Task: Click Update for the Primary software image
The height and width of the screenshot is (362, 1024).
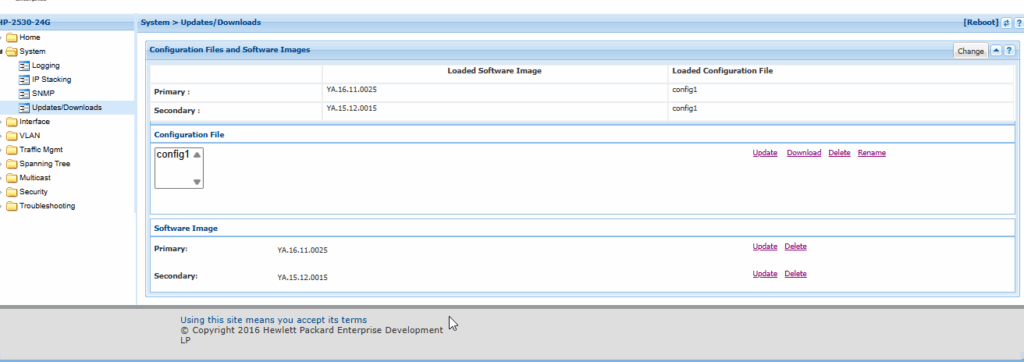Action: [765, 247]
